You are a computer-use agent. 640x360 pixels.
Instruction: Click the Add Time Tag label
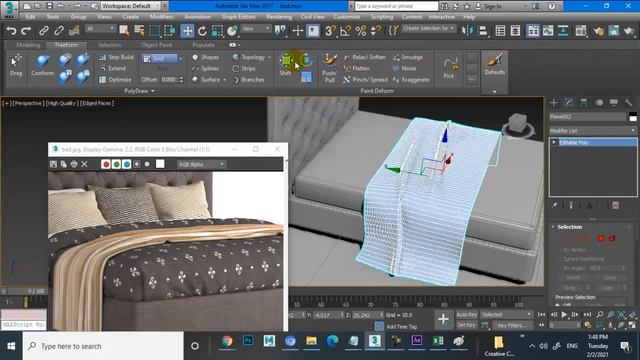(x=402, y=327)
